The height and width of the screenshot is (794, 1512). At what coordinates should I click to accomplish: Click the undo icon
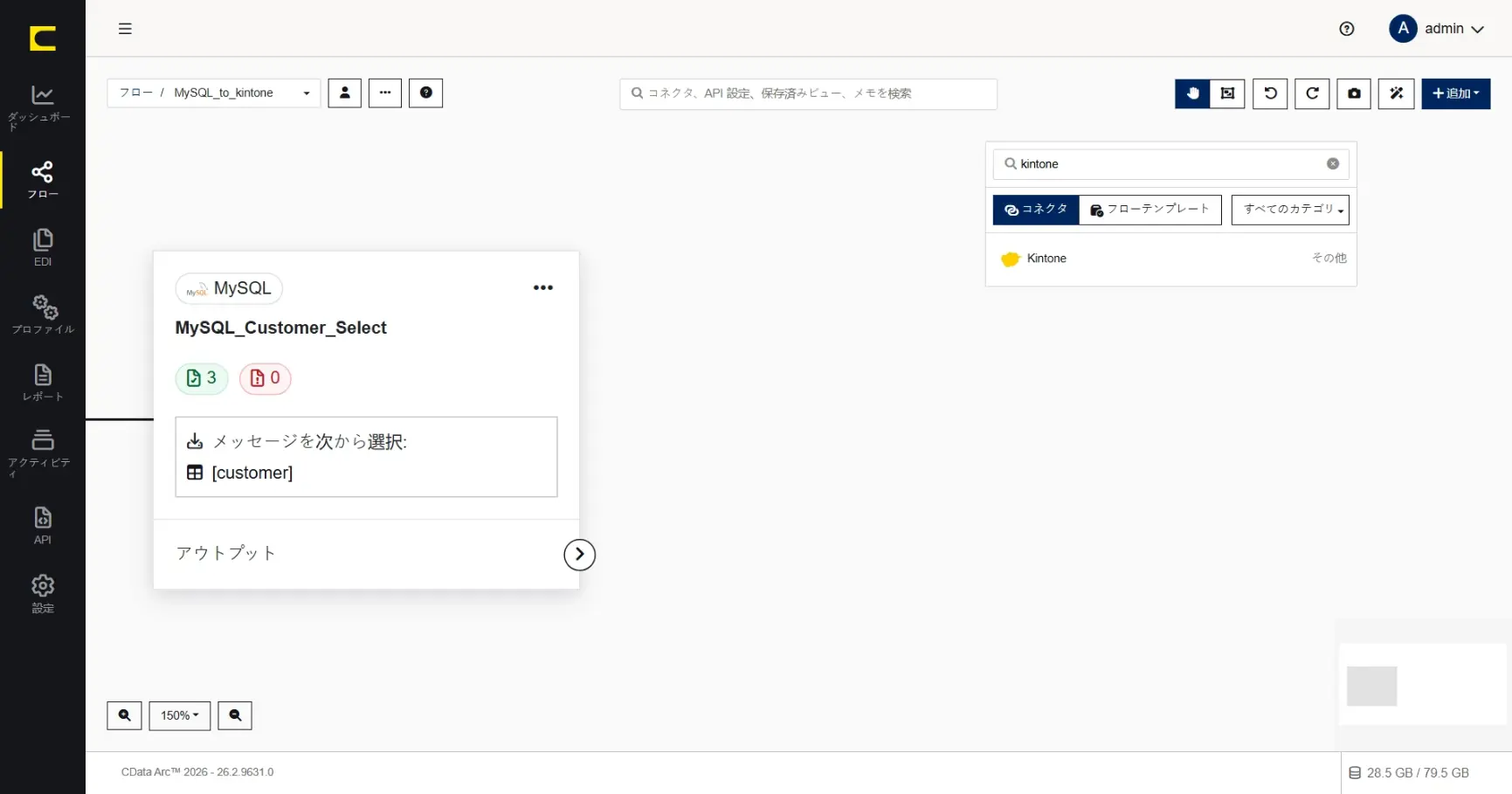click(x=1270, y=93)
